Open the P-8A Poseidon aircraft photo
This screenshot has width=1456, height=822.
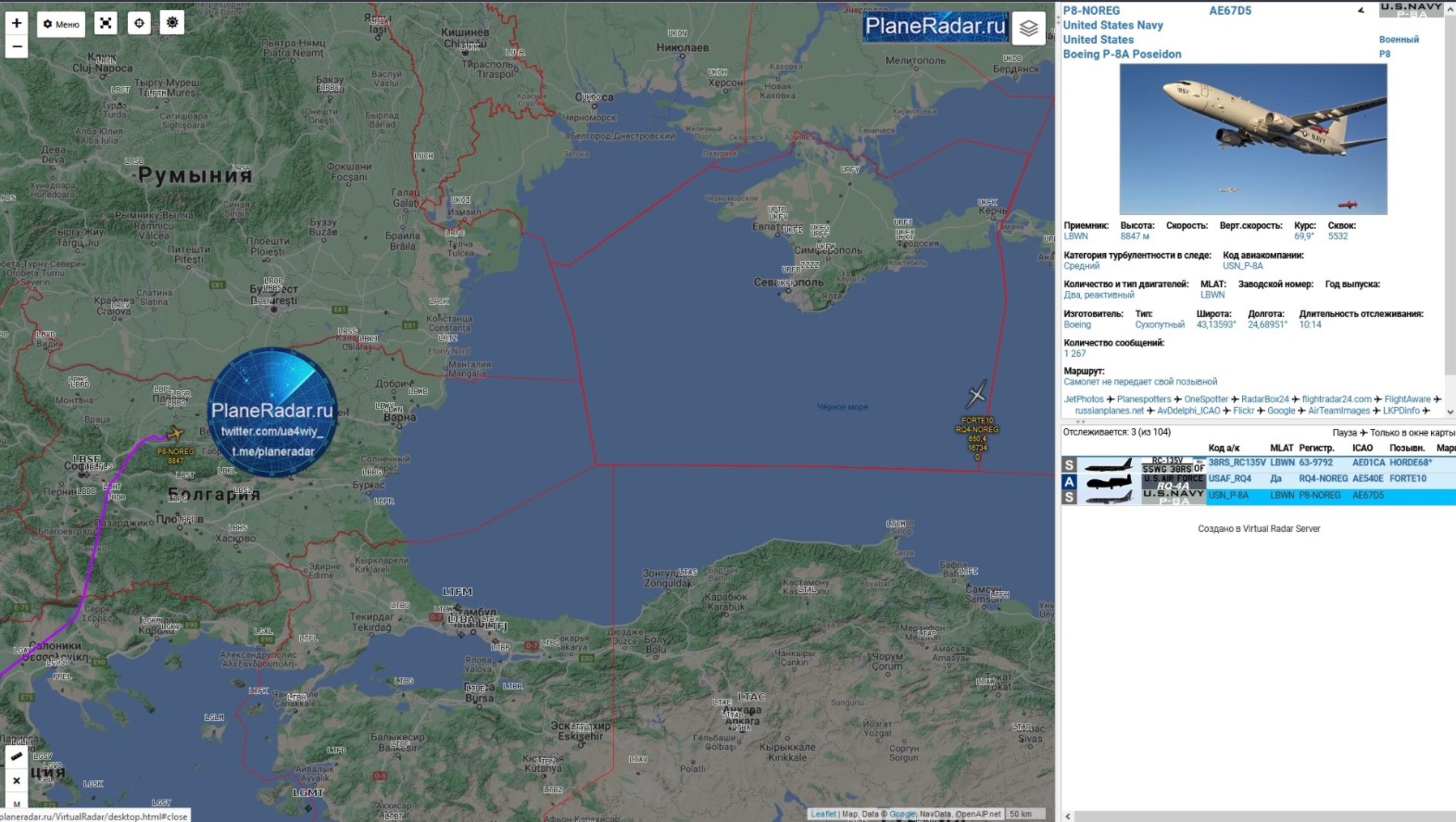point(1253,139)
